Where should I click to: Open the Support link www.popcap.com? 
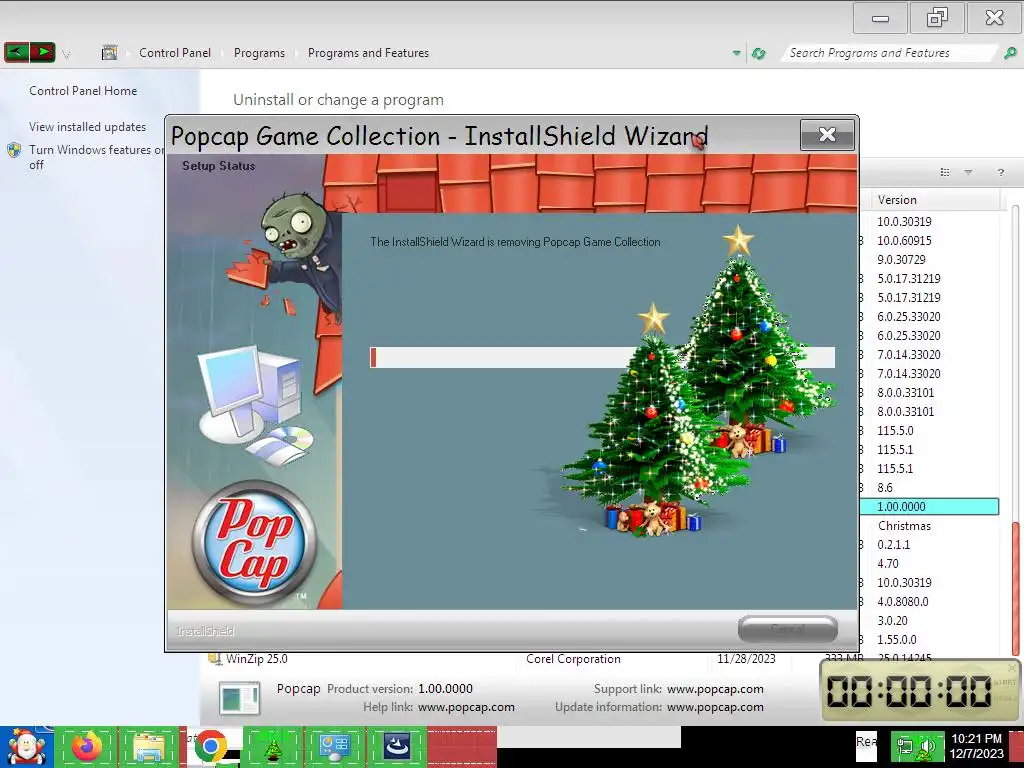[x=715, y=689]
